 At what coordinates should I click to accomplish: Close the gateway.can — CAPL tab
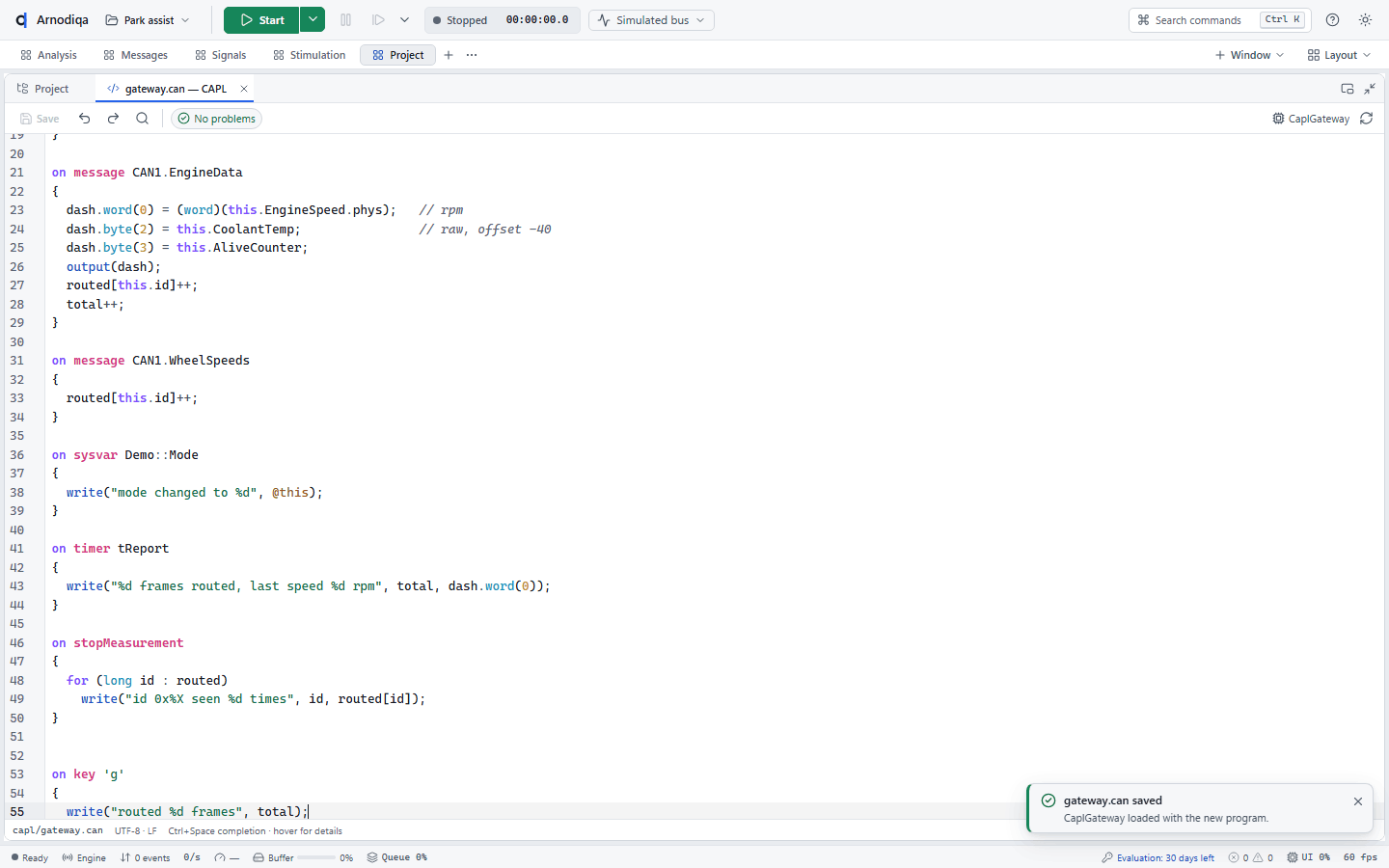coord(244,89)
